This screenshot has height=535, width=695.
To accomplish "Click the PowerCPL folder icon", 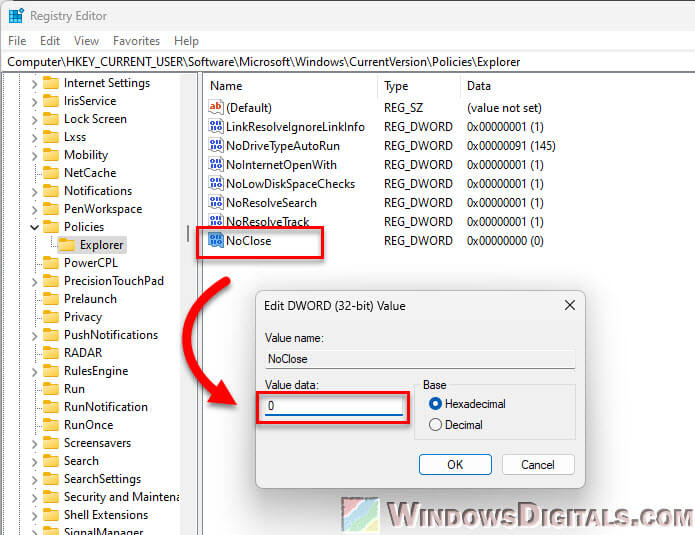I will coord(51,263).
